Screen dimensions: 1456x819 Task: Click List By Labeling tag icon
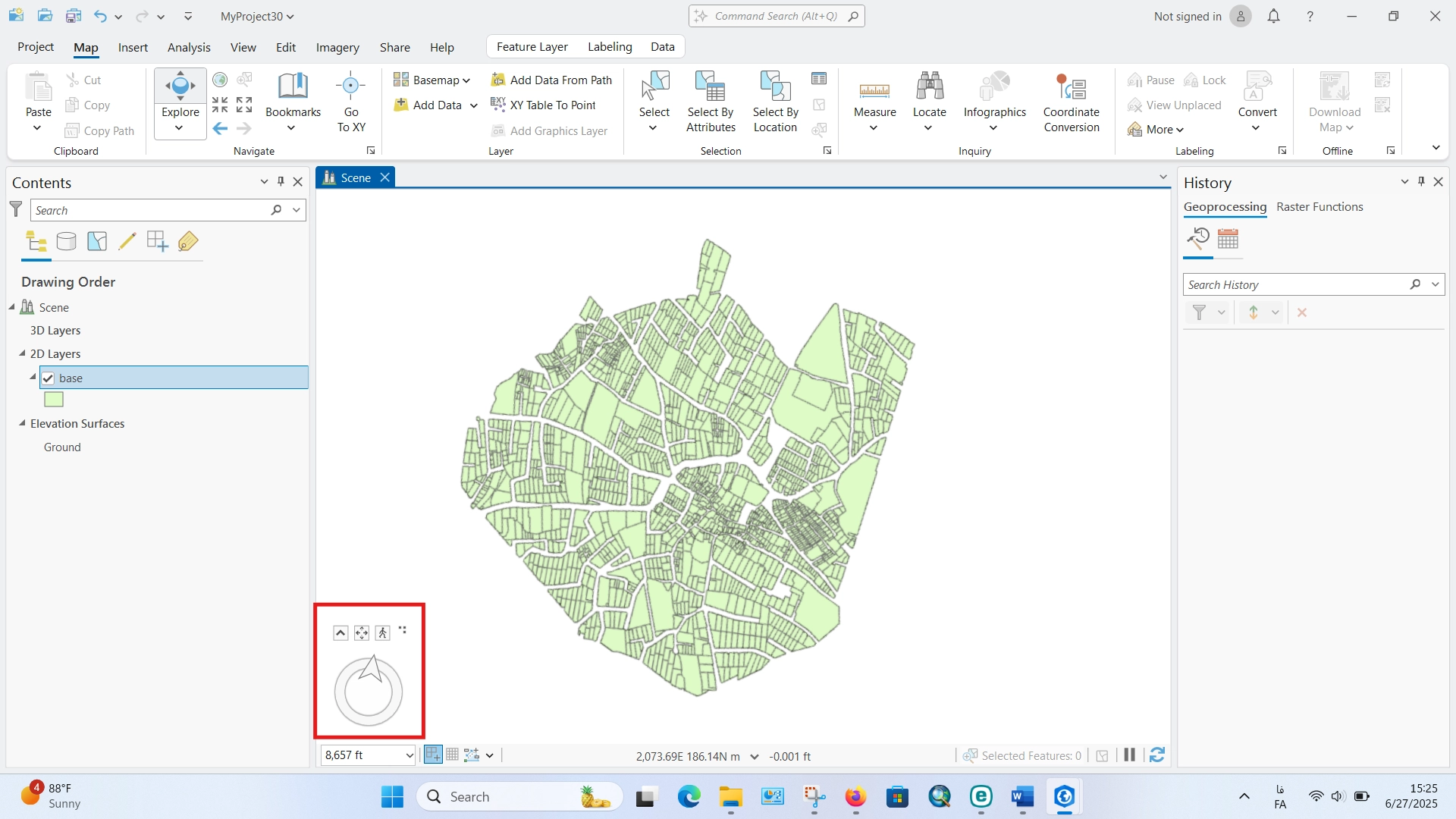(188, 242)
